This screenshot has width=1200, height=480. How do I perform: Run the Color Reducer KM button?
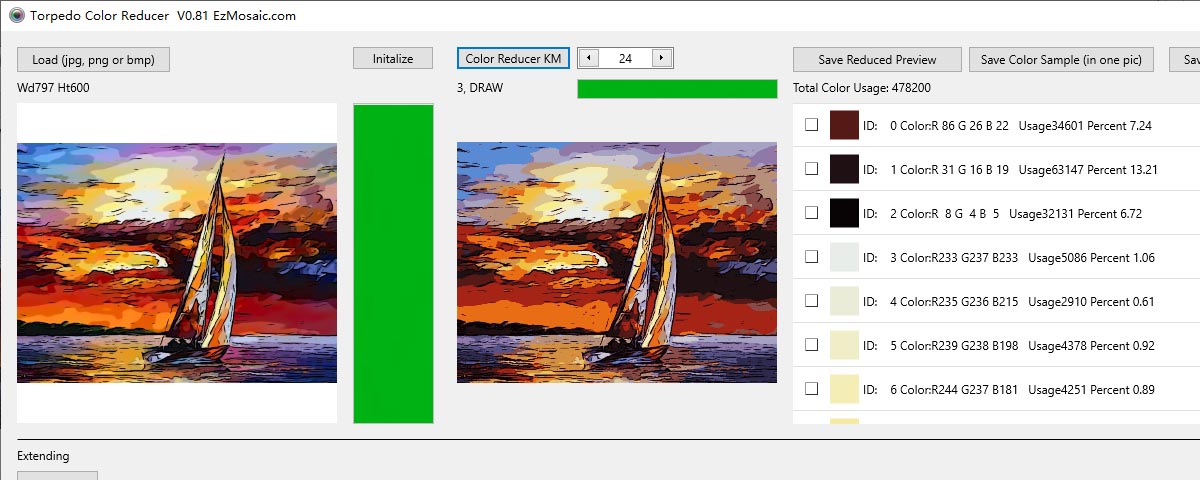point(514,59)
